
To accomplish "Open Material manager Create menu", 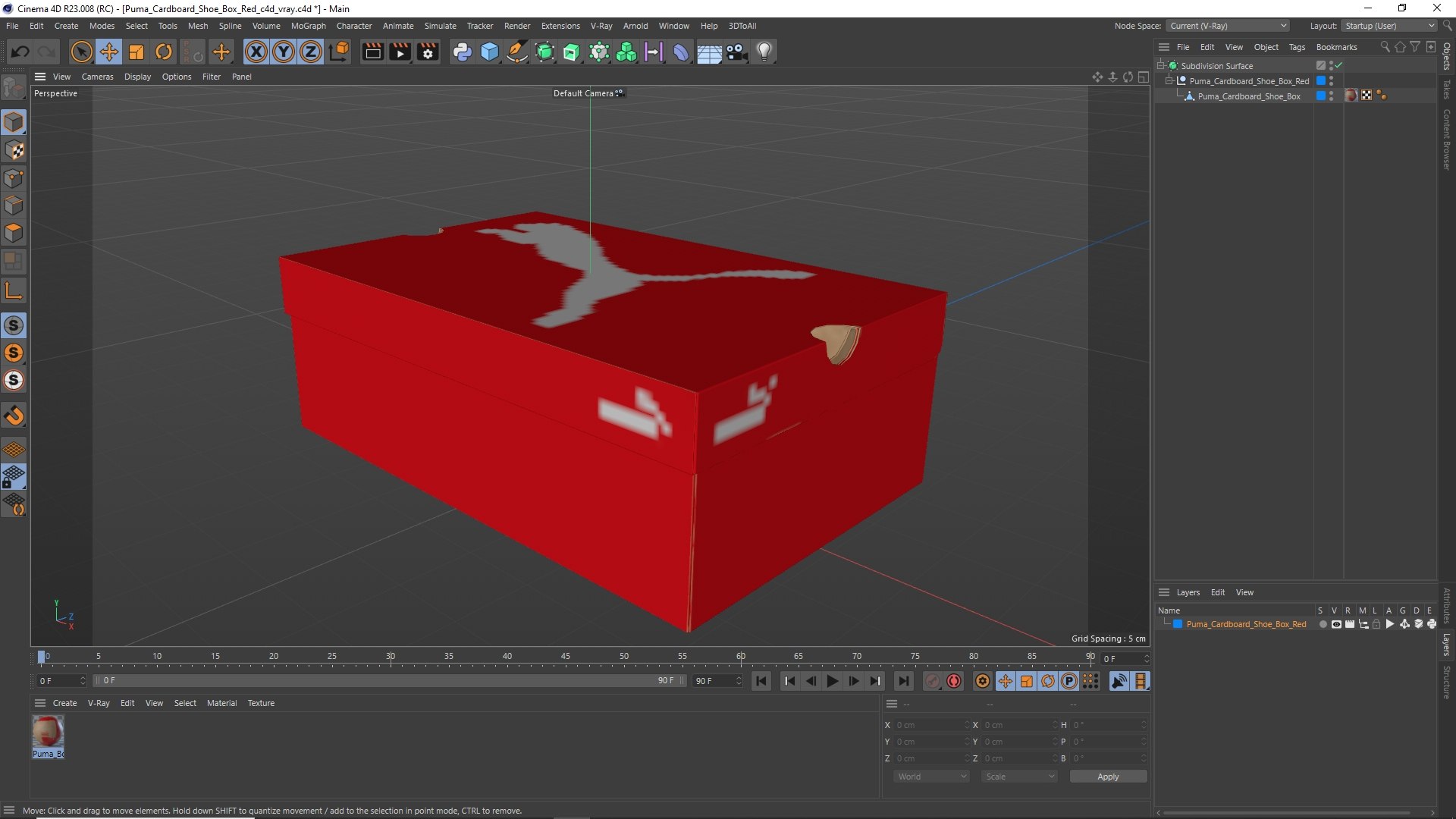I will coord(64,703).
